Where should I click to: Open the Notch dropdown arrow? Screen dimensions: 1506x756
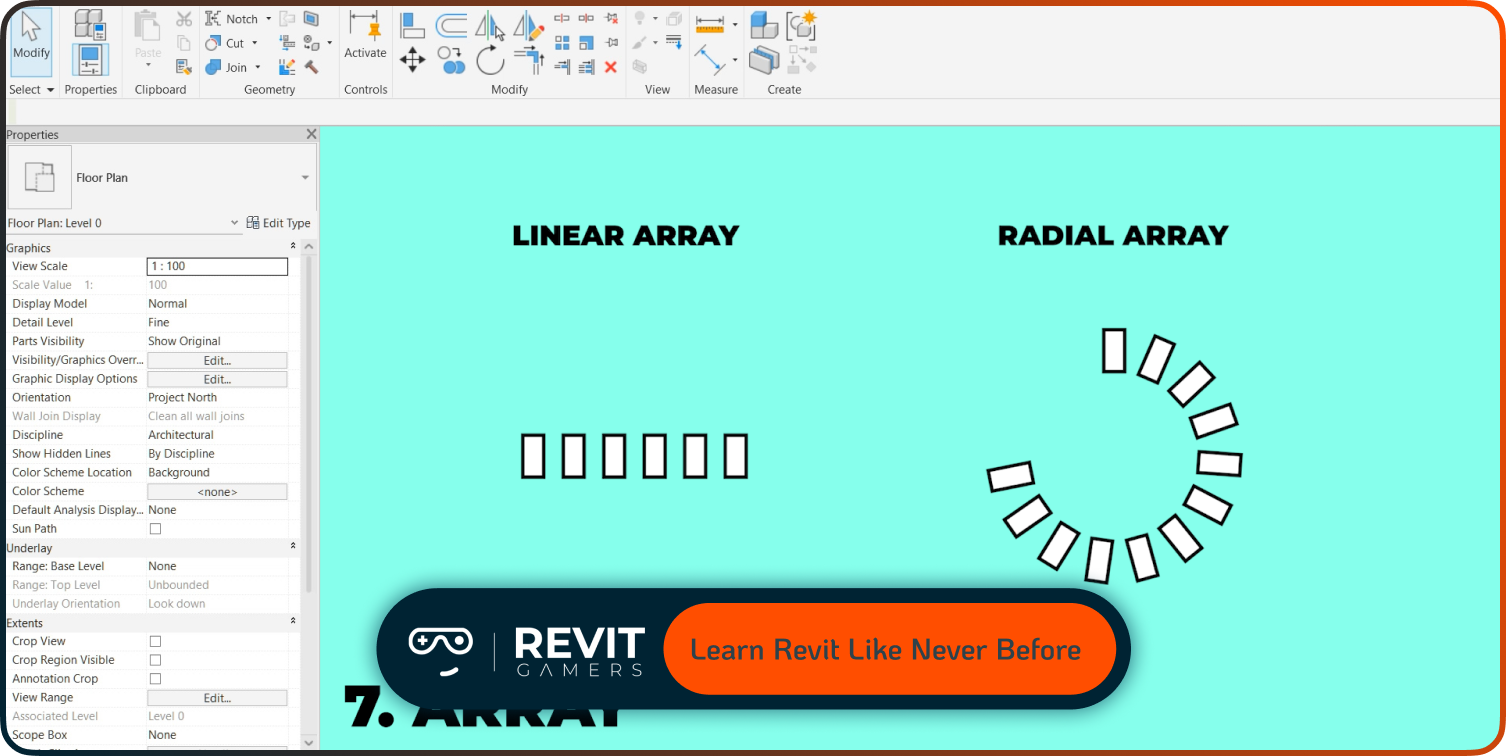point(268,19)
